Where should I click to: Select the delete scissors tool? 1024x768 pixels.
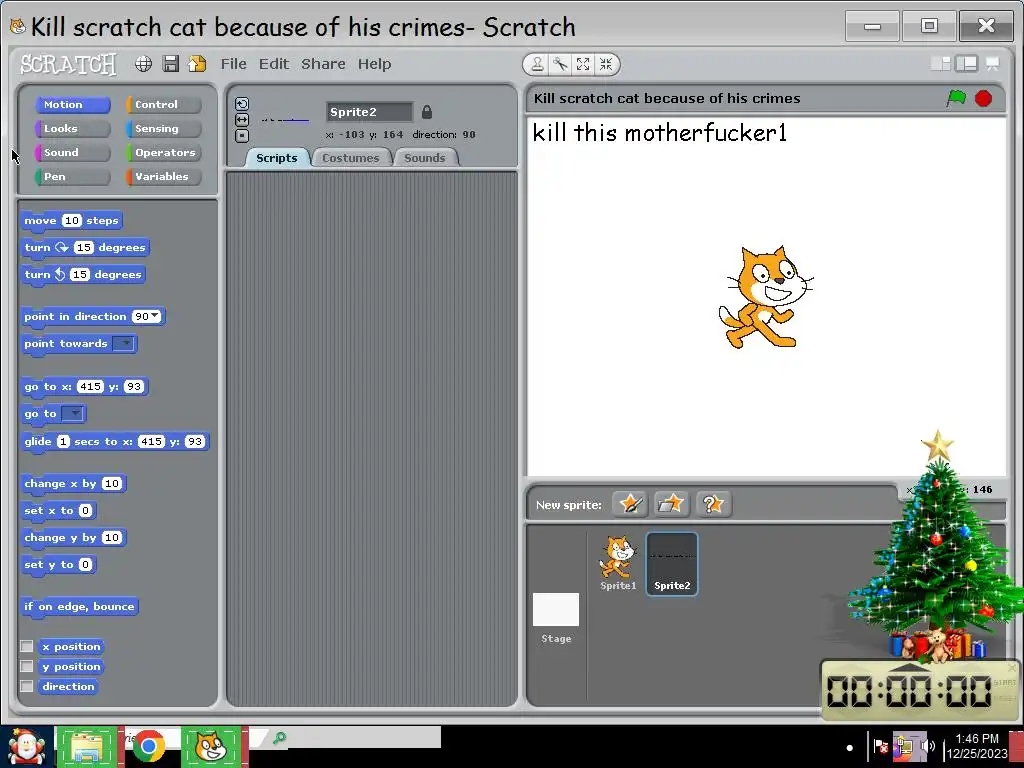click(560, 64)
